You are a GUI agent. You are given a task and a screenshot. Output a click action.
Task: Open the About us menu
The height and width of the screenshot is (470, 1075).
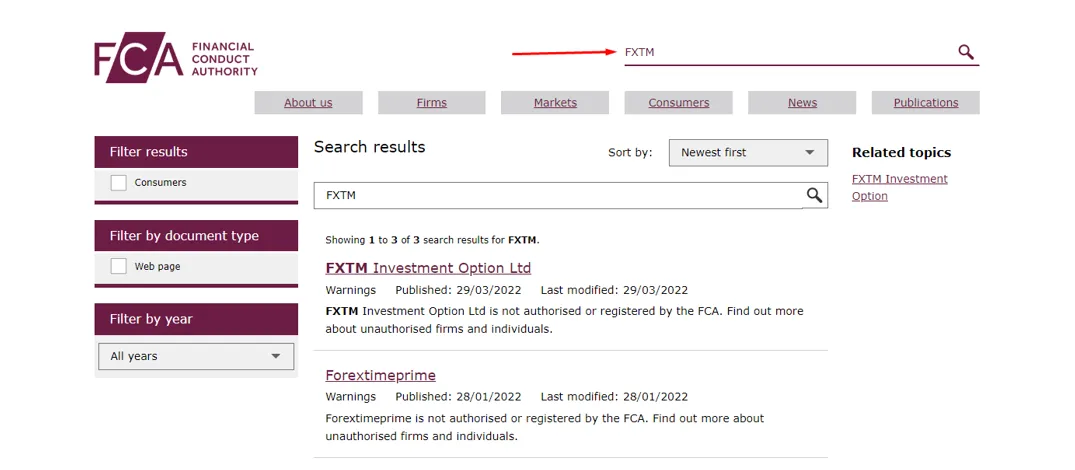click(x=309, y=103)
